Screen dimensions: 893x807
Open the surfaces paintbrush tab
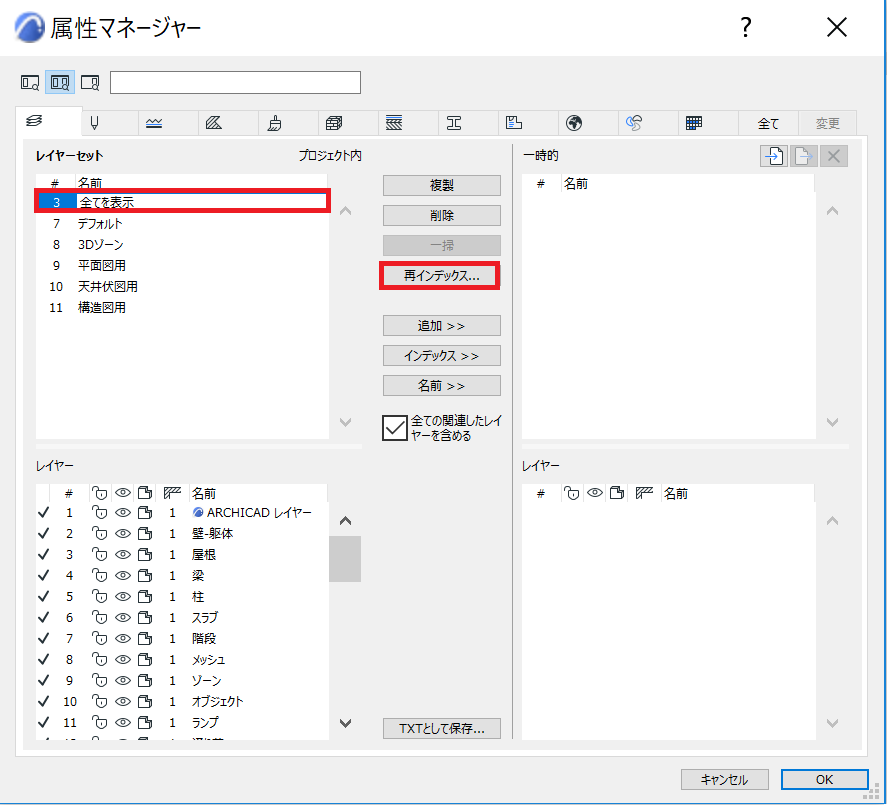coord(275,122)
